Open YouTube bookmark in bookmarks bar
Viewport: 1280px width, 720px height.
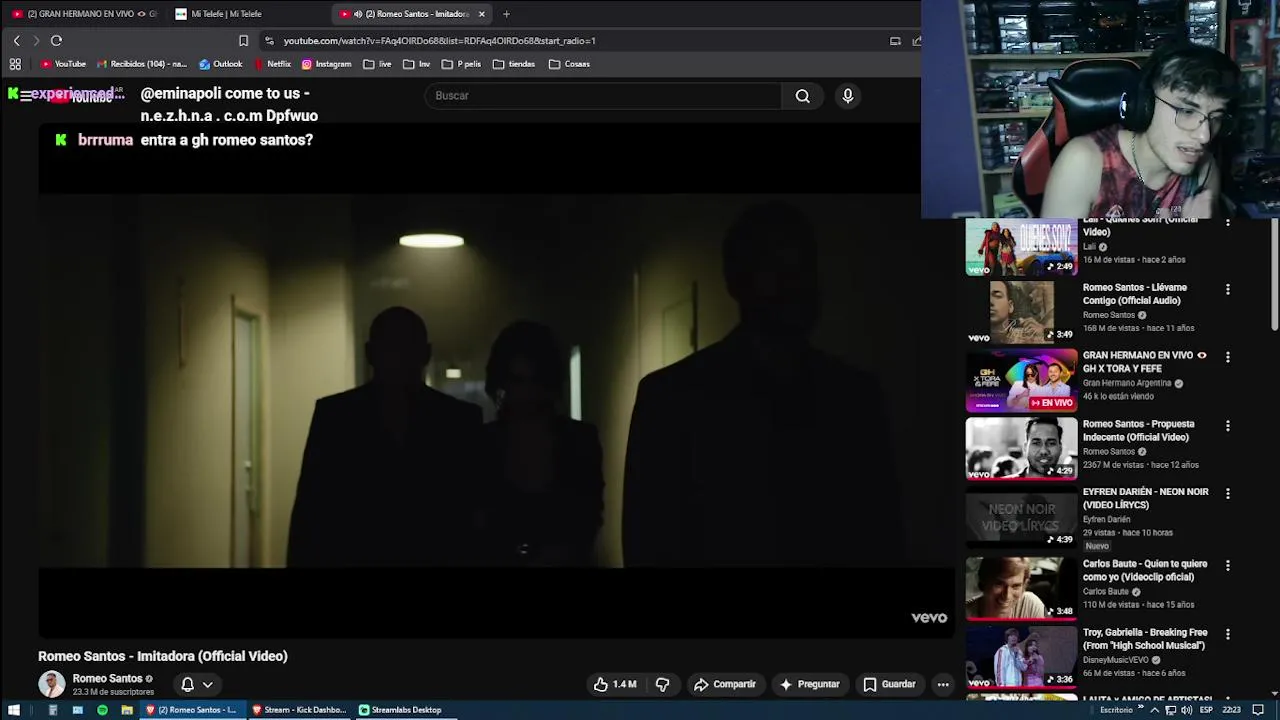coord(63,64)
